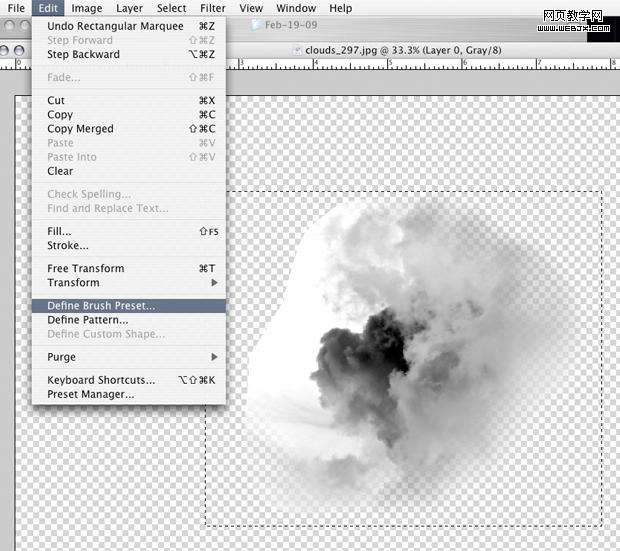Choose Step Backward

pyautogui.click(x=129, y=55)
